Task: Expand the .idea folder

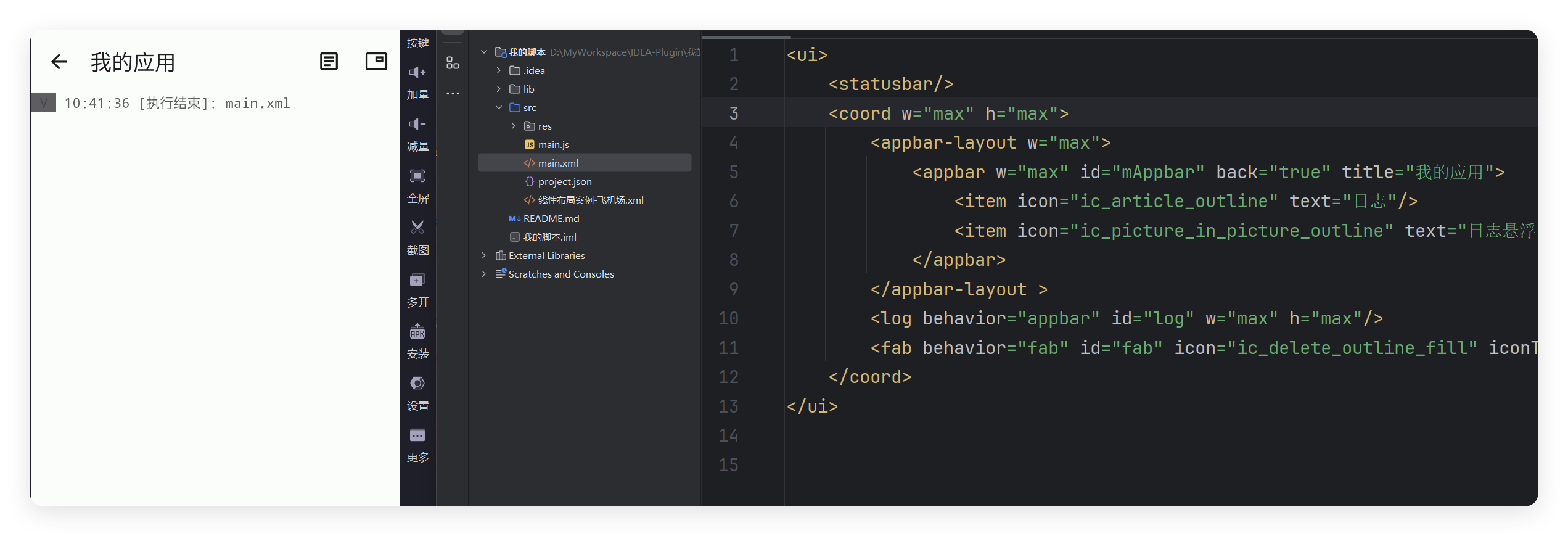Action: [x=499, y=71]
